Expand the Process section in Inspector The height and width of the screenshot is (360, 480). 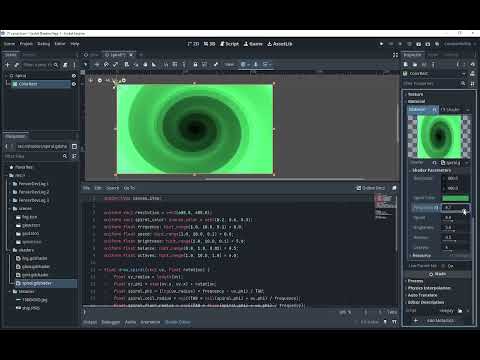coord(415,281)
